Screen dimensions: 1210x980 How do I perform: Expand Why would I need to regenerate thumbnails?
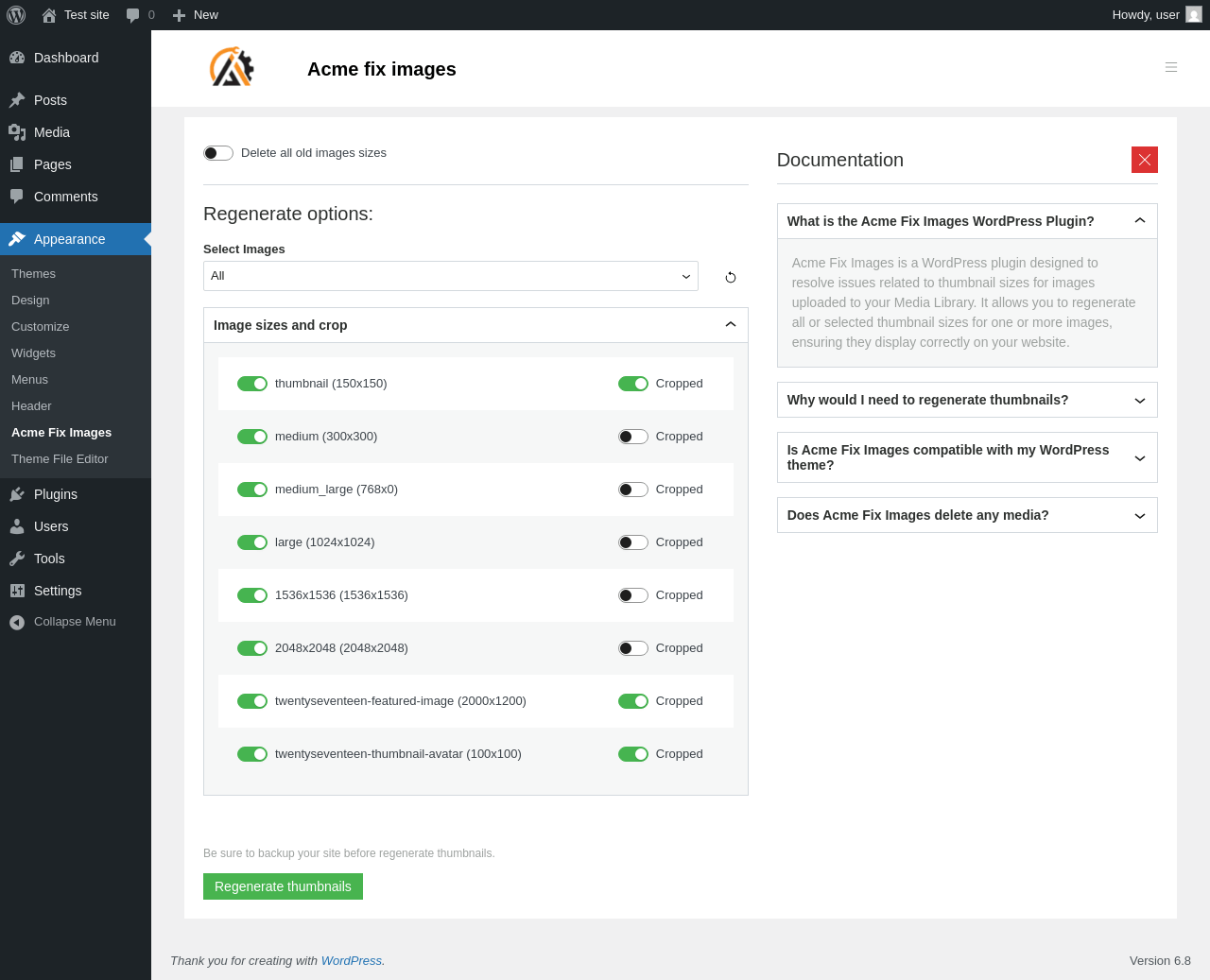pos(967,400)
